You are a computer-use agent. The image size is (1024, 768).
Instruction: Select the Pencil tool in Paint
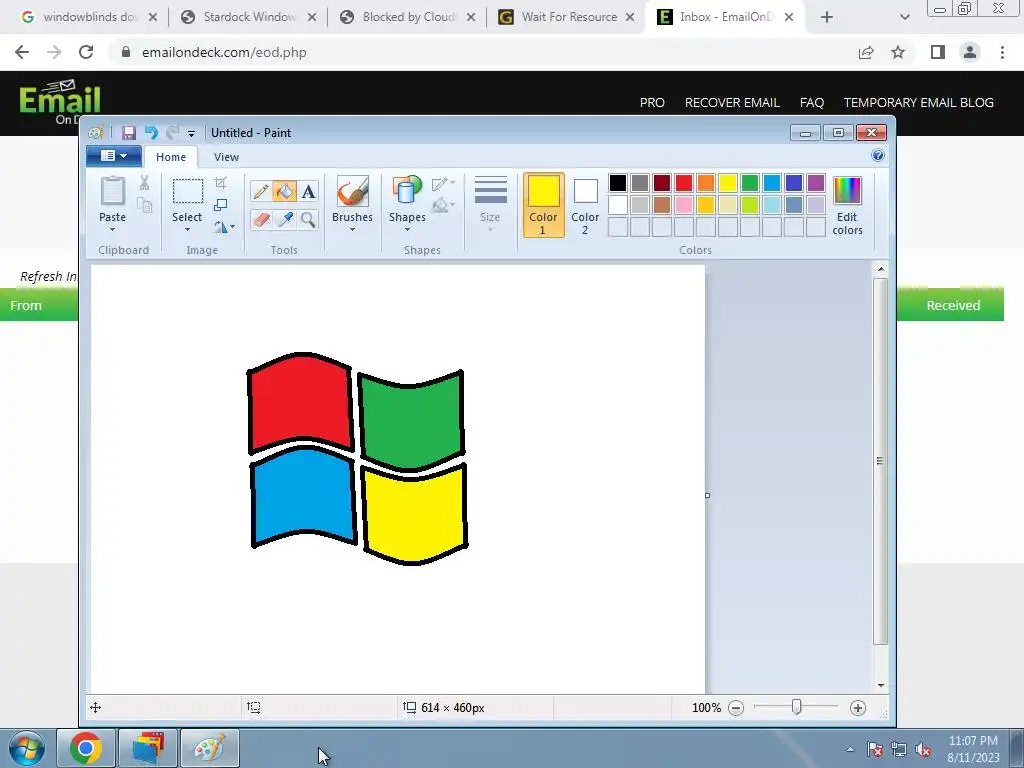click(x=261, y=191)
